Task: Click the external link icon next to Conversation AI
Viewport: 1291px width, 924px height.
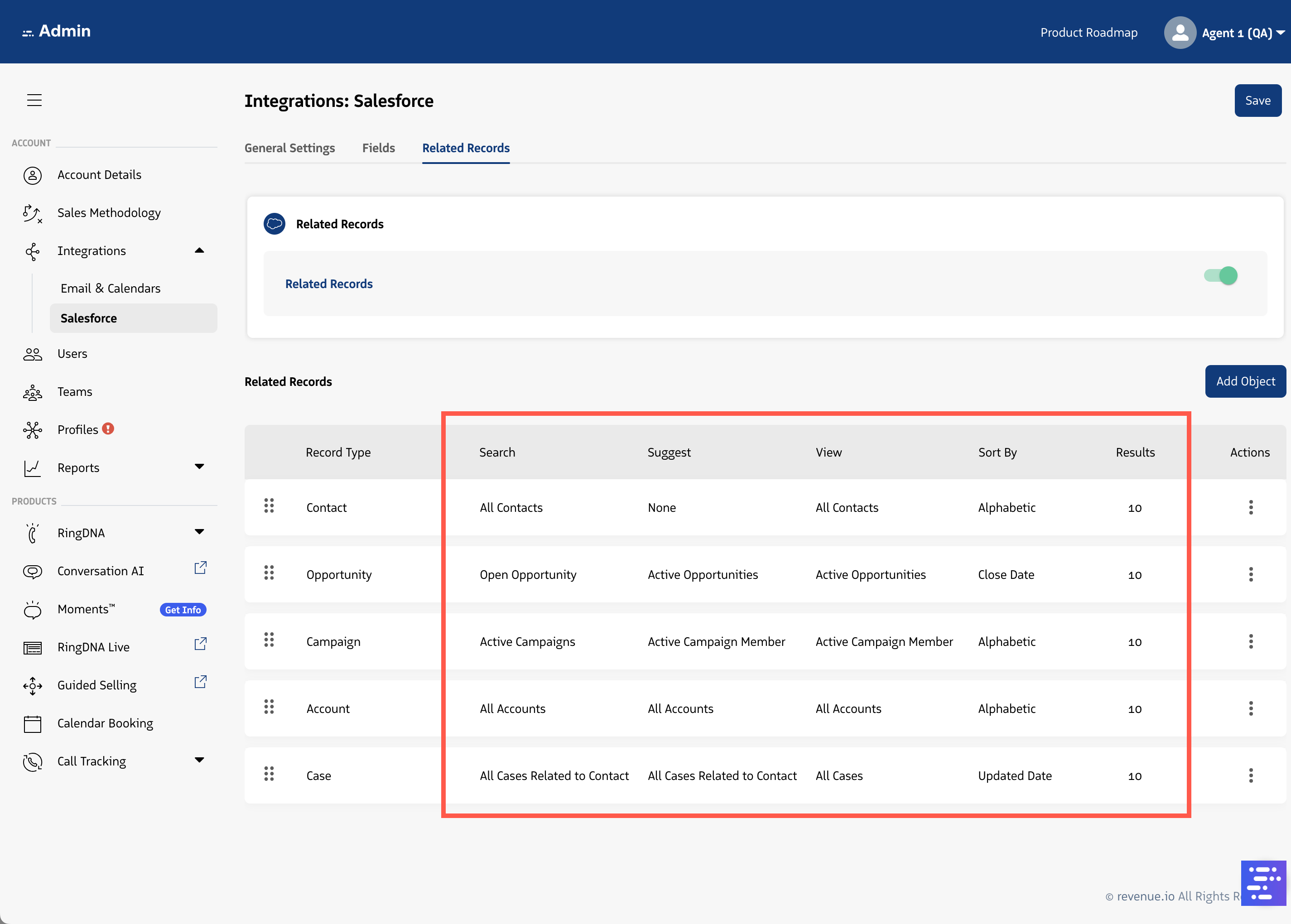Action: (200, 568)
